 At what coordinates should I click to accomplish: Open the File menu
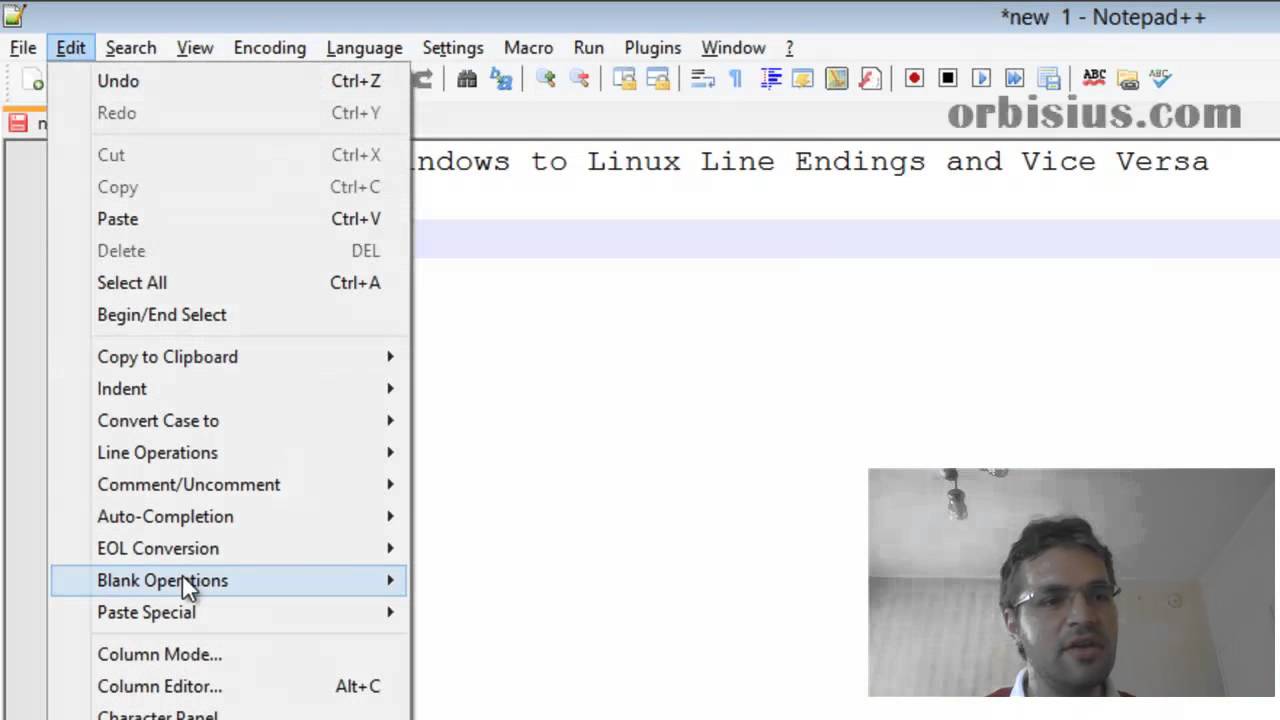click(x=23, y=48)
